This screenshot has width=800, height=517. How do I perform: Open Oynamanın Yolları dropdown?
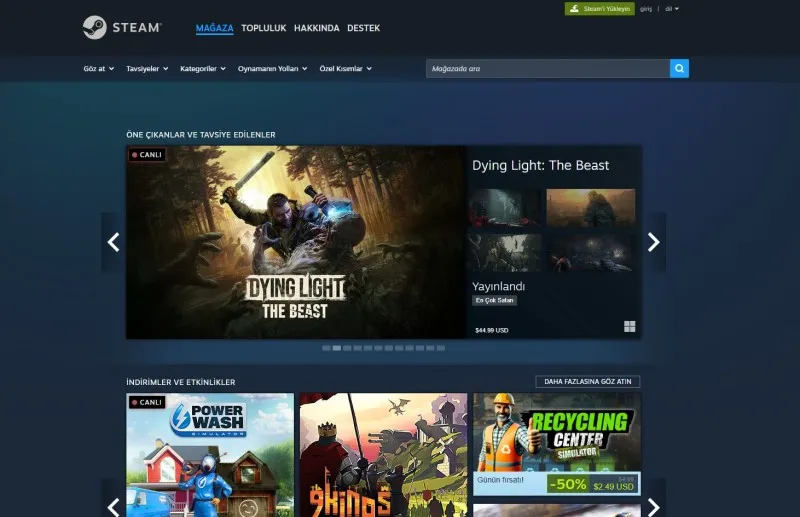click(272, 68)
